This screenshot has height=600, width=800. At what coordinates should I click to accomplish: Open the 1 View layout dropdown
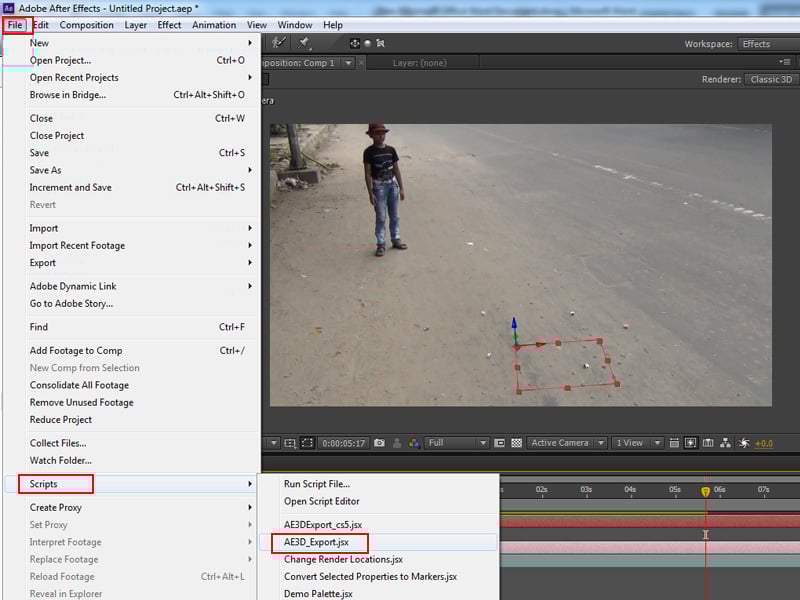coord(638,443)
